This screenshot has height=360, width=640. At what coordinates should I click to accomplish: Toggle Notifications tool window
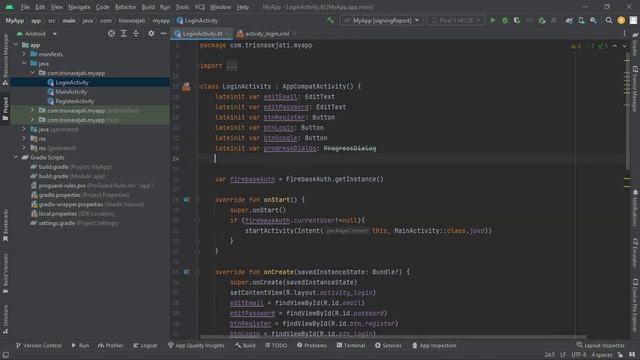(x=635, y=207)
